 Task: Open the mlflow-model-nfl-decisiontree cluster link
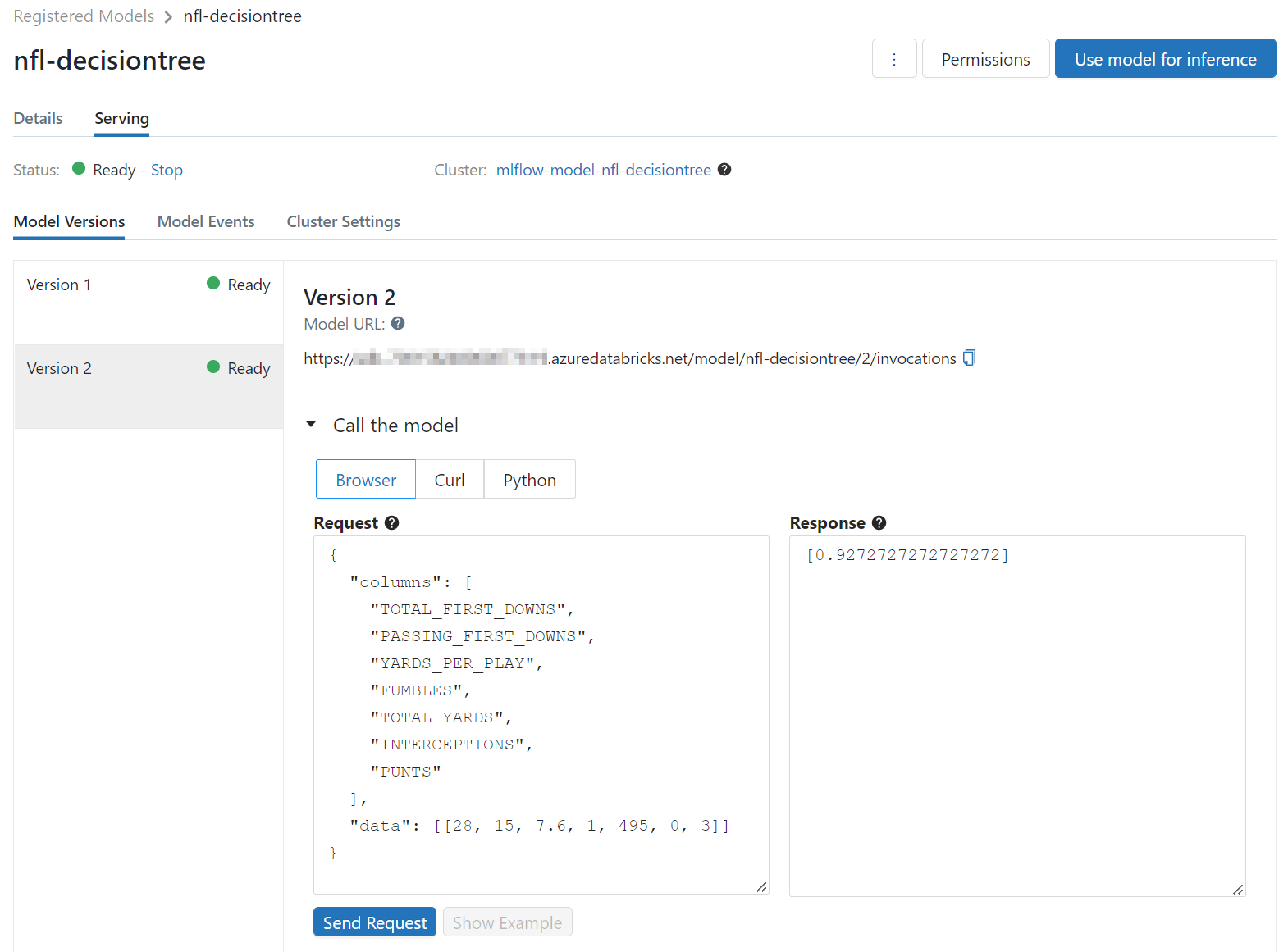(x=603, y=170)
